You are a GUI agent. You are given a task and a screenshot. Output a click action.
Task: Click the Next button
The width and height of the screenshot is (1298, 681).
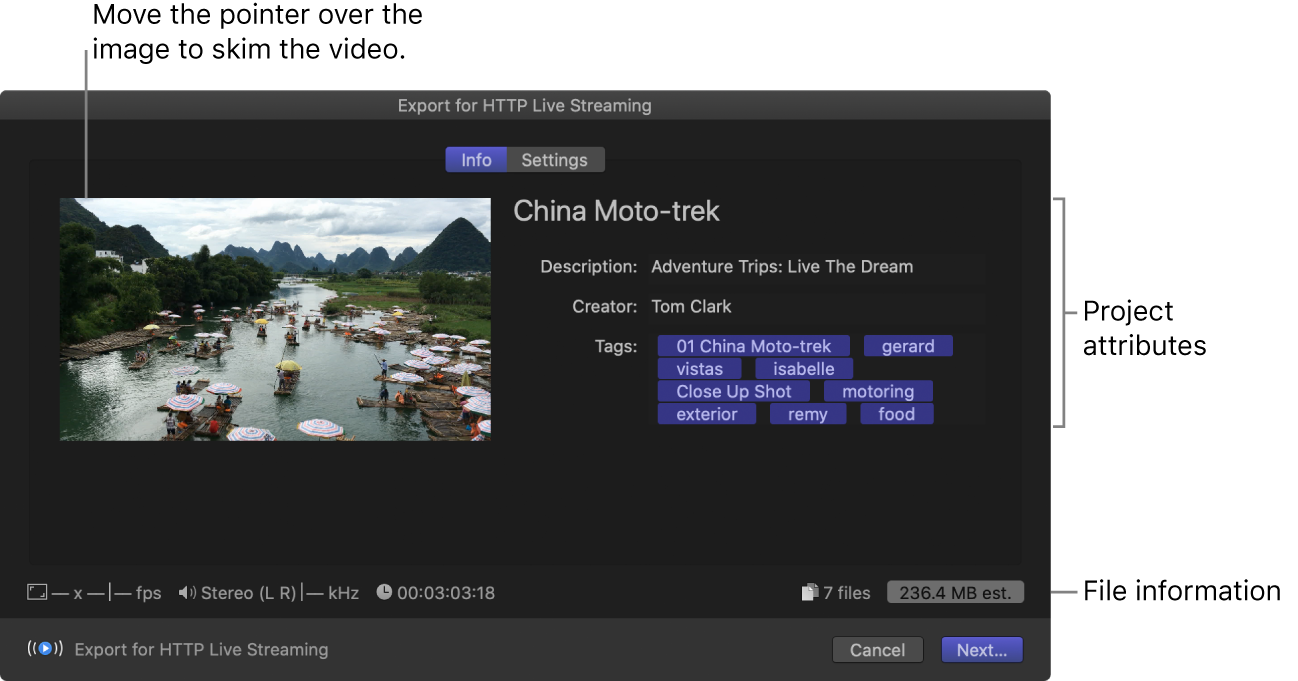click(x=982, y=649)
